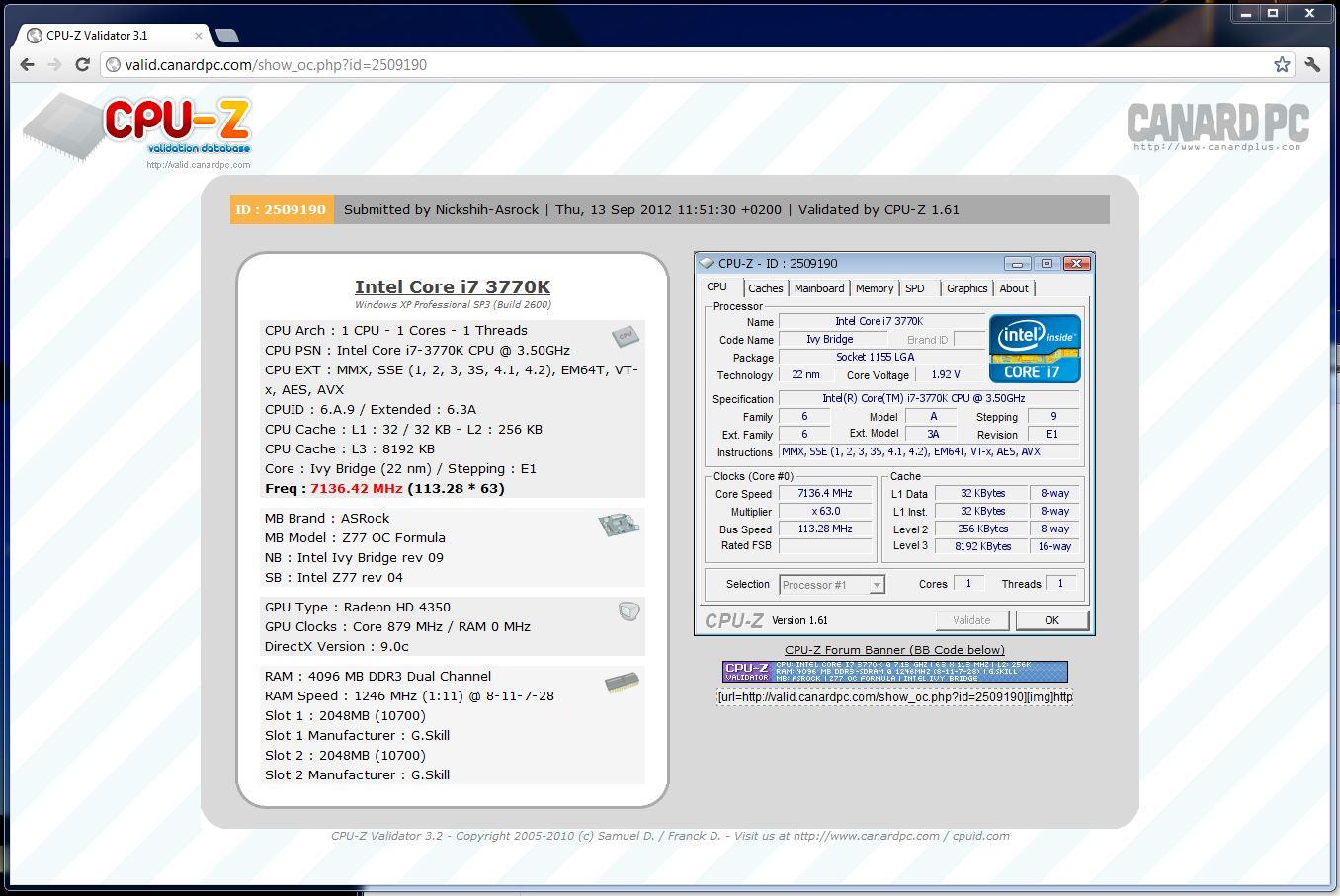Minimize the browser window
This screenshot has height=896, width=1340.
pyautogui.click(x=1247, y=13)
